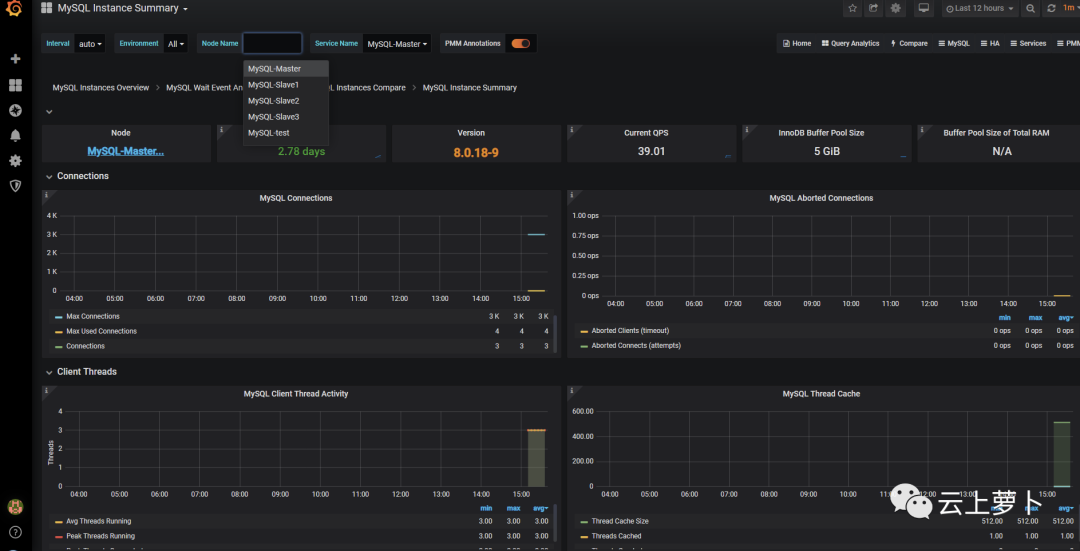Select MySQL-Slave3 from Node Name list
The image size is (1080, 551).
286,116
